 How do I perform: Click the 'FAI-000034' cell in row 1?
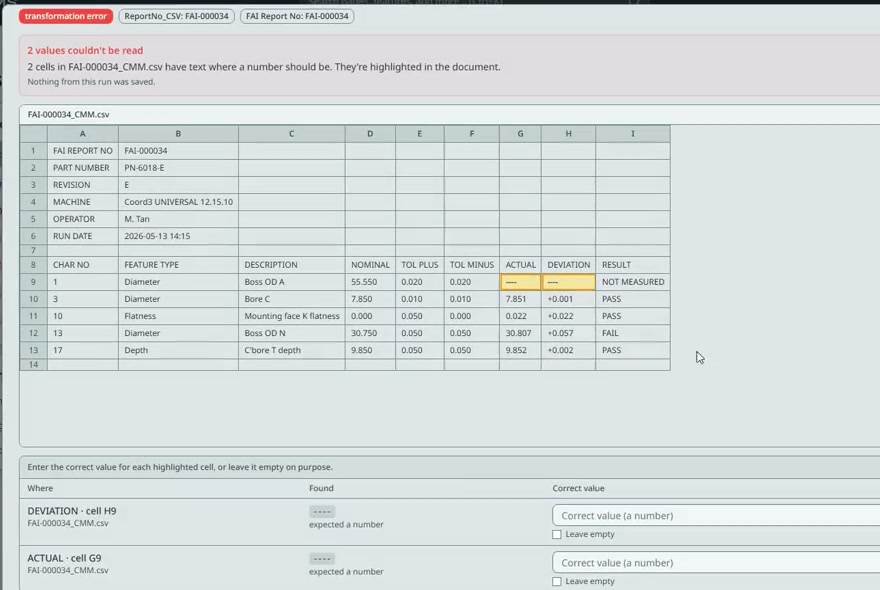pos(178,150)
